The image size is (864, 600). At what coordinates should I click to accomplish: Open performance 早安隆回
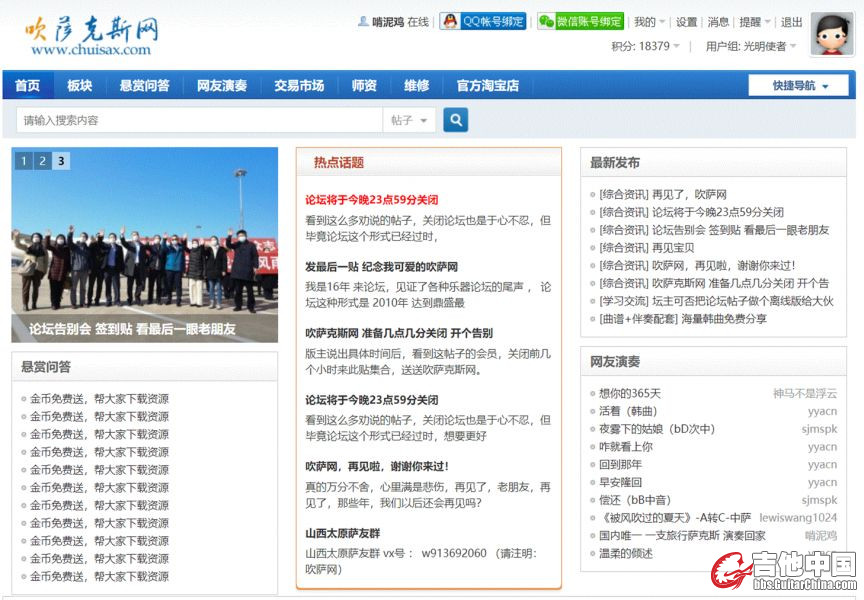click(x=620, y=482)
